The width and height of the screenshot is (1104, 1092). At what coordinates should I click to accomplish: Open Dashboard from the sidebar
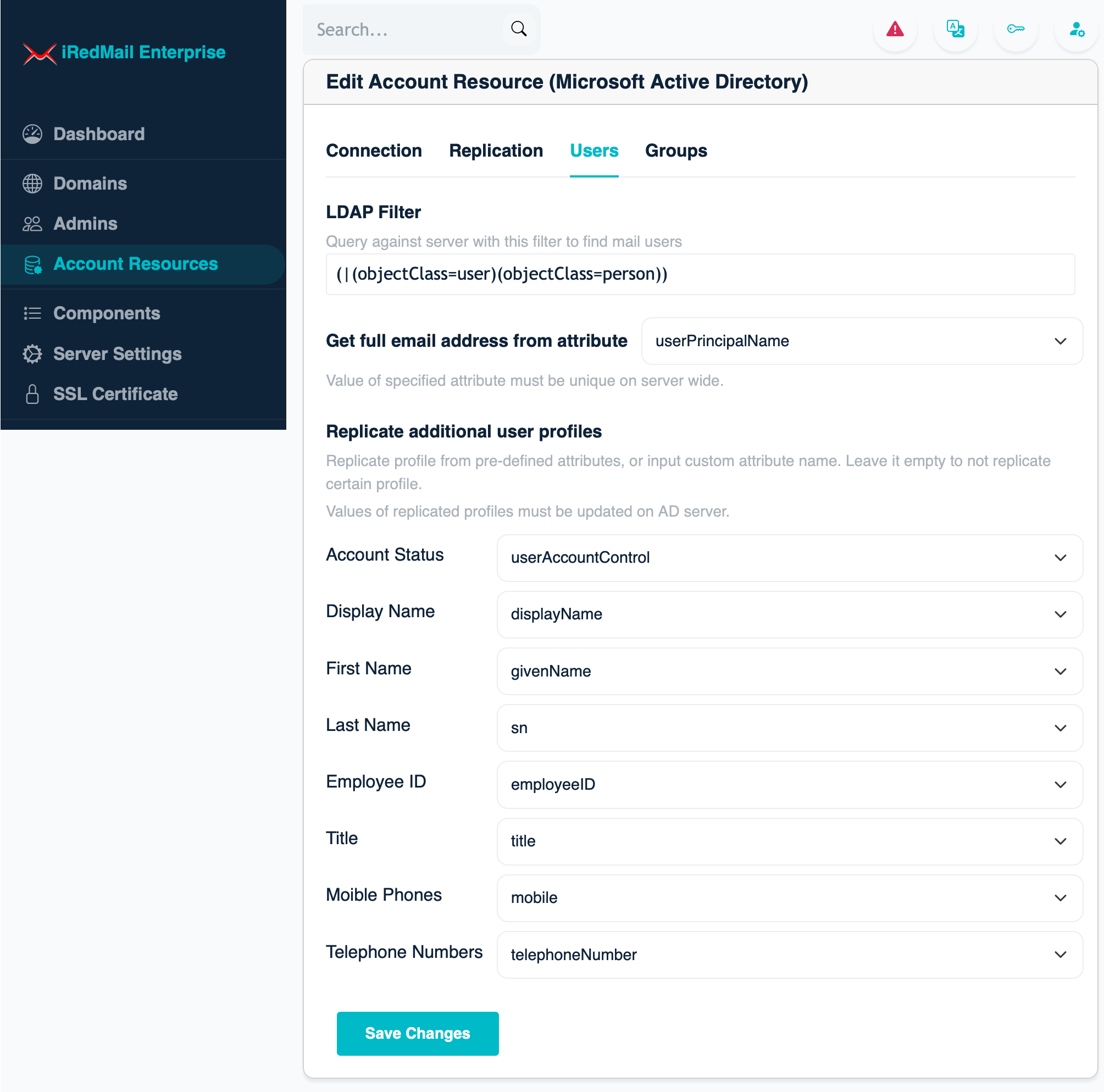click(99, 134)
